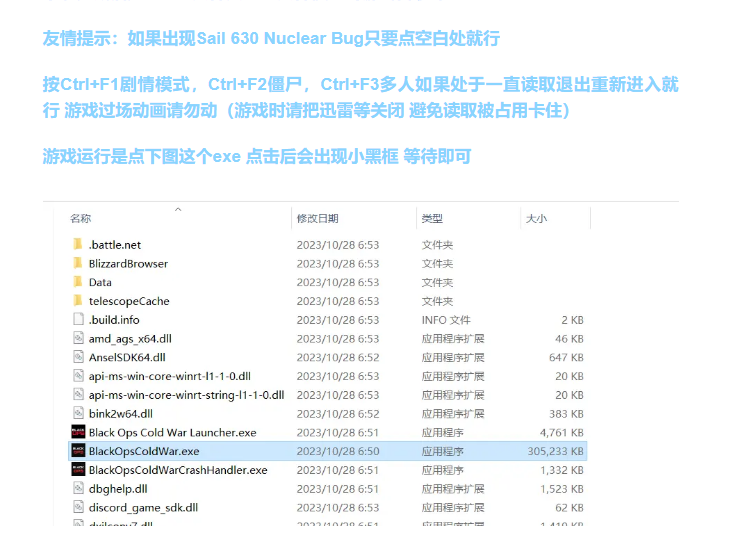
Task: Select file name Black Ops Cold War Launcher.exe
Action: click(173, 432)
